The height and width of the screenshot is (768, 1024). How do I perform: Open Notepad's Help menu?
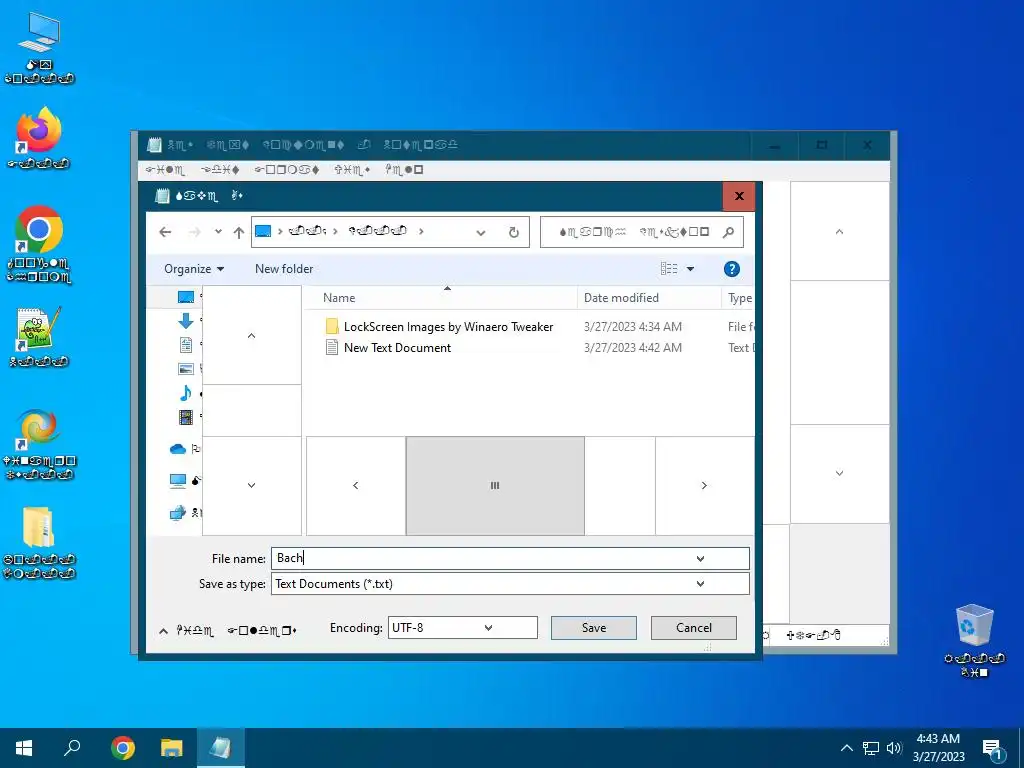pyautogui.click(x=404, y=170)
